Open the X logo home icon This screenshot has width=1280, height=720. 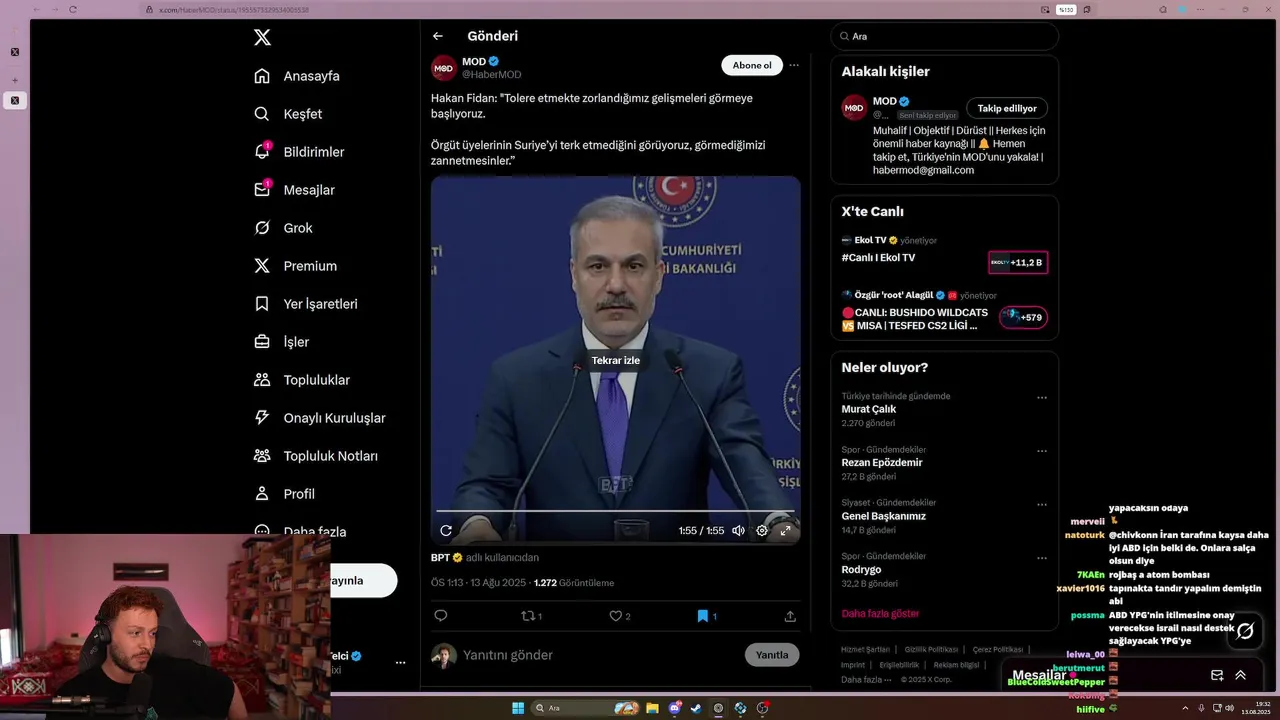(262, 37)
